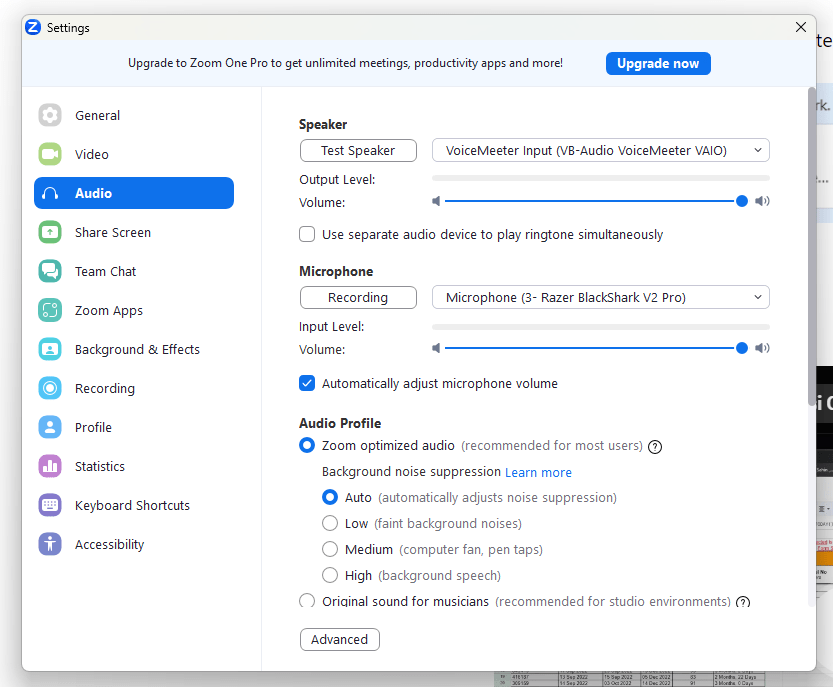Screen dimensions: 833x687
Task: Open Zoom Apps settings
Action: click(134, 310)
